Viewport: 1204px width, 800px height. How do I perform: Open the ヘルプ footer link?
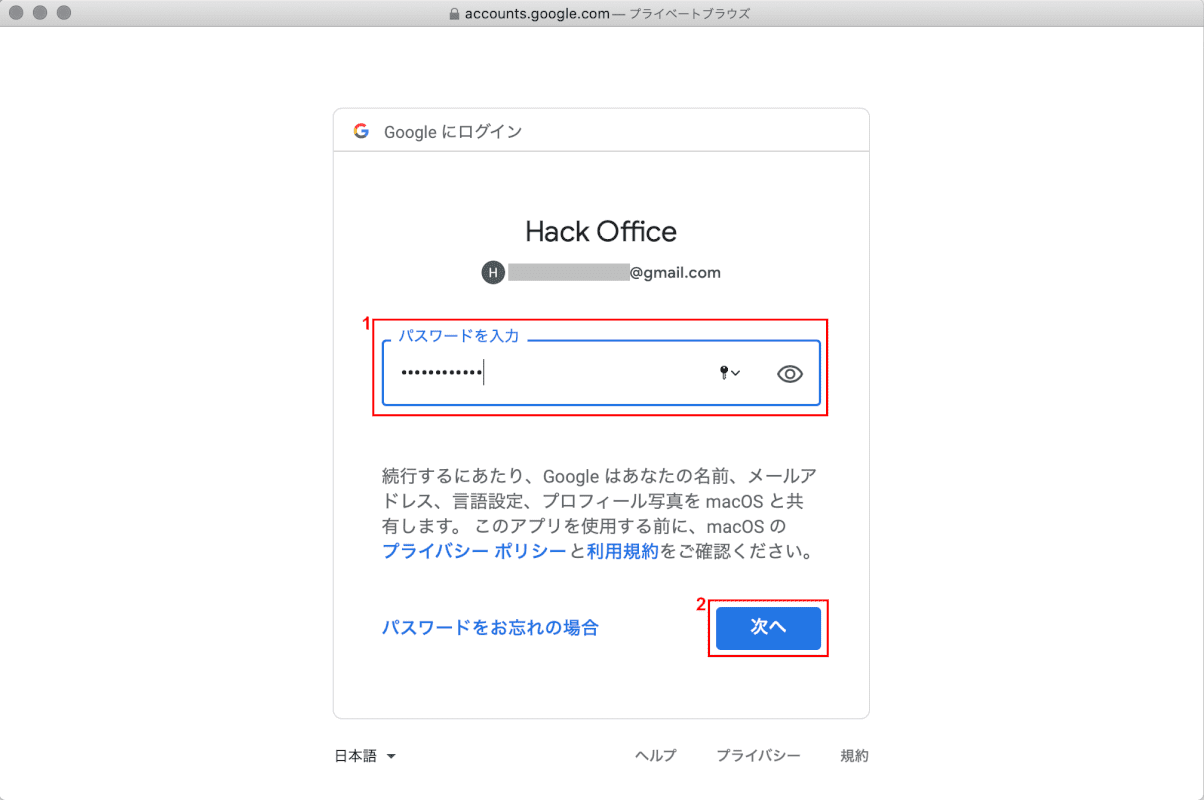coord(655,756)
